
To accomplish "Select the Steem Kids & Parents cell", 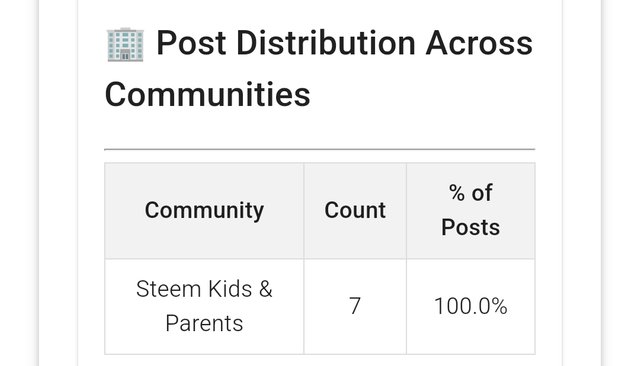I will (204, 306).
